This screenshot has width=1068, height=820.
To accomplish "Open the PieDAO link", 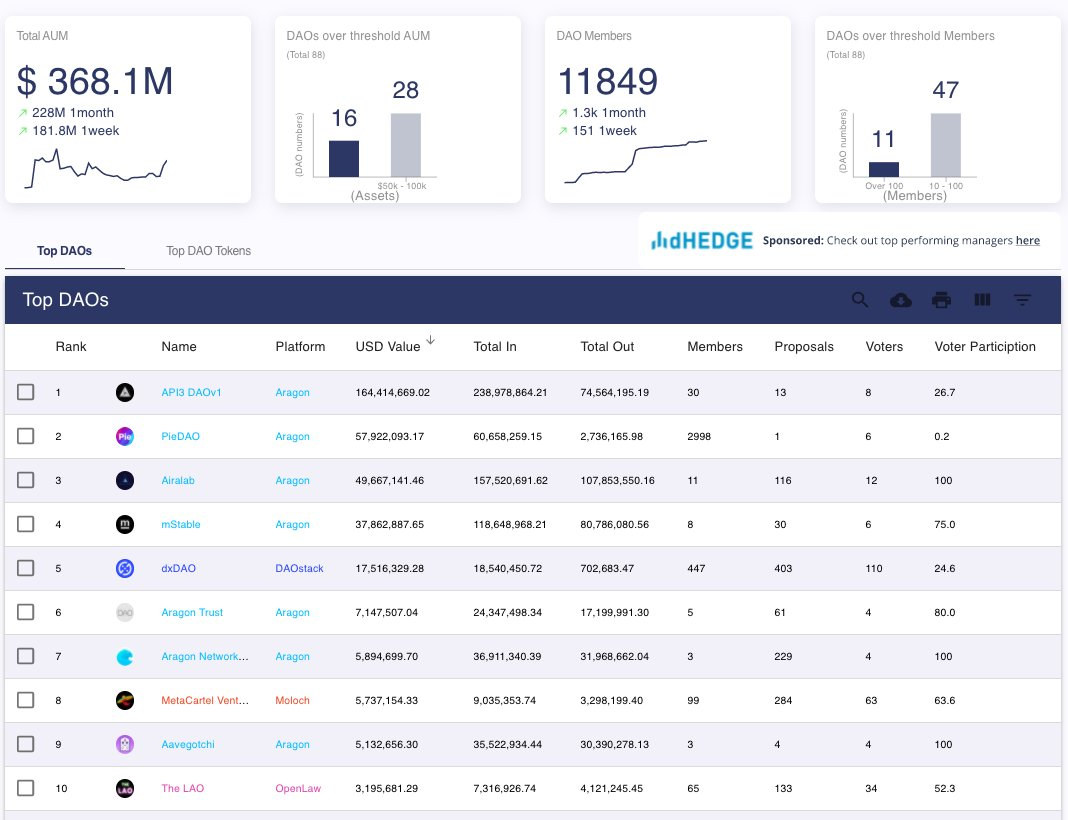I will 180,437.
